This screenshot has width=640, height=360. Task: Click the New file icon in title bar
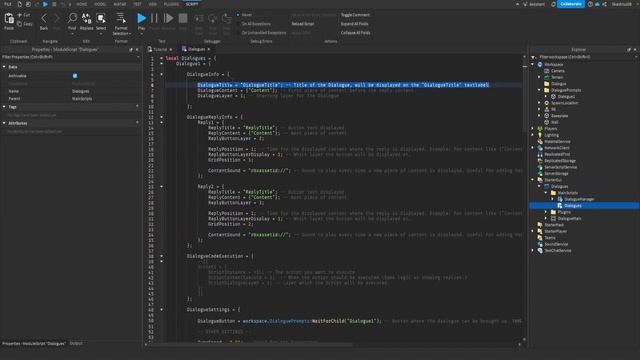point(20,4)
